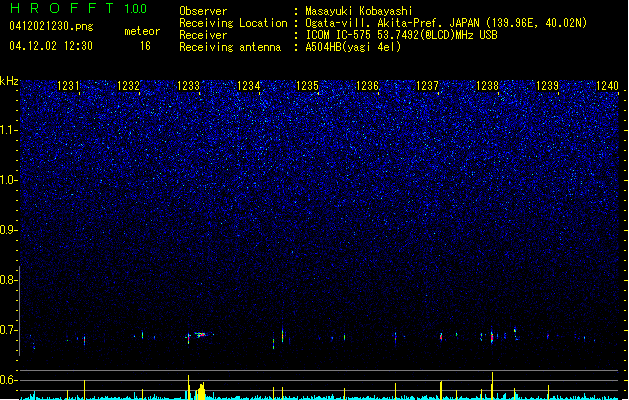
Task: Click the version number 1.00
Action: coord(136,8)
